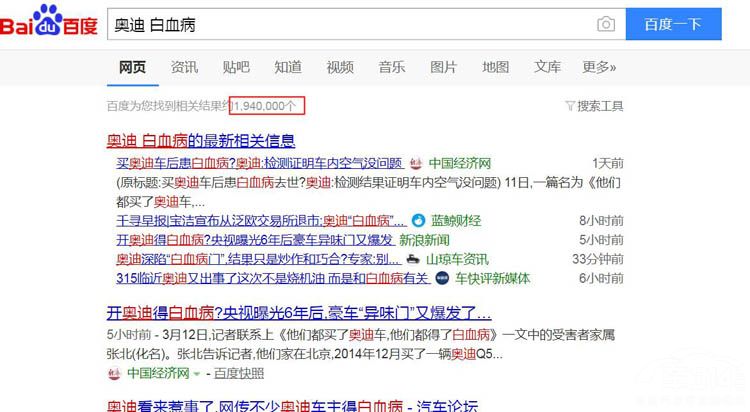Click 山琼车资讯 source text
750x412 pixels.
click(457, 259)
